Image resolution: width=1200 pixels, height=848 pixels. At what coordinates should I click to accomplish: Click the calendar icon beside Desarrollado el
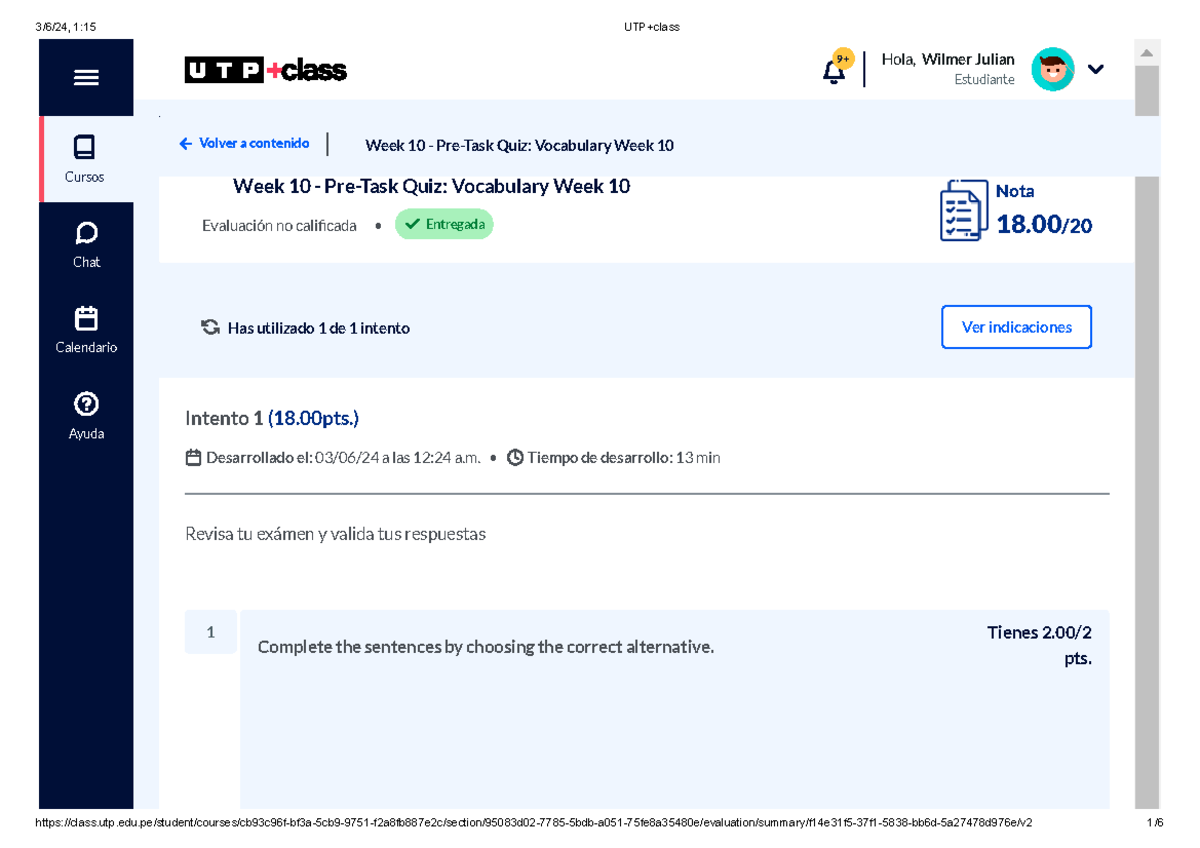[x=191, y=457]
